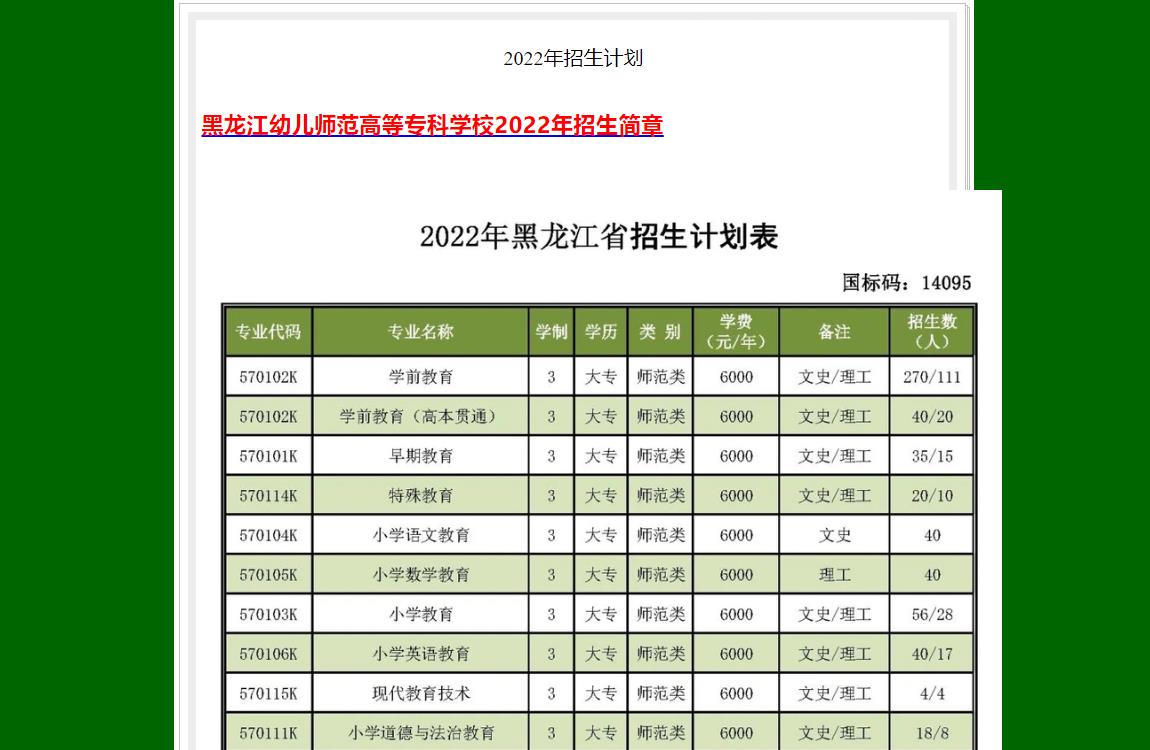
Task: Click the 2022年黑龙江省招生计划表 table title
Action: click(x=598, y=237)
